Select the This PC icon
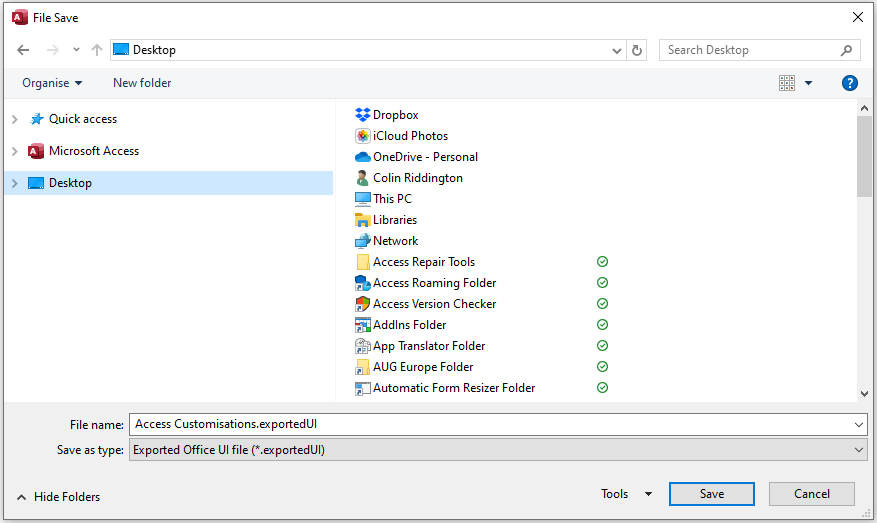The image size is (877, 523). (362, 199)
